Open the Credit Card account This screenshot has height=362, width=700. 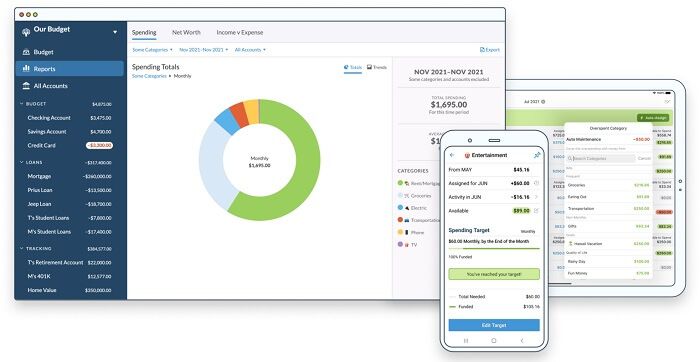pos(70,146)
